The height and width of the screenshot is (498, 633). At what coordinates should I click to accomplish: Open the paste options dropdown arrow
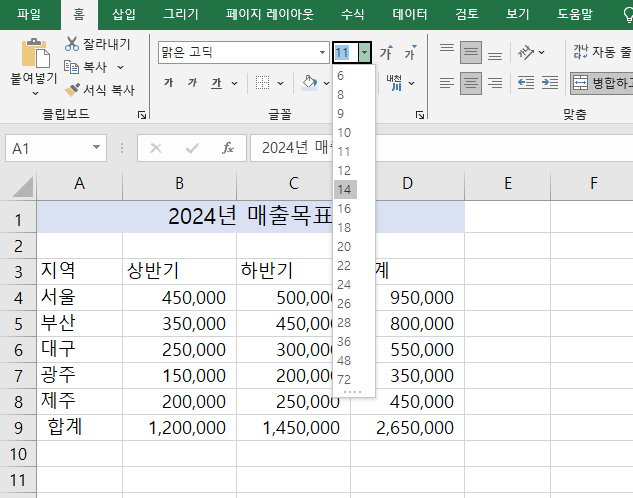36,94
